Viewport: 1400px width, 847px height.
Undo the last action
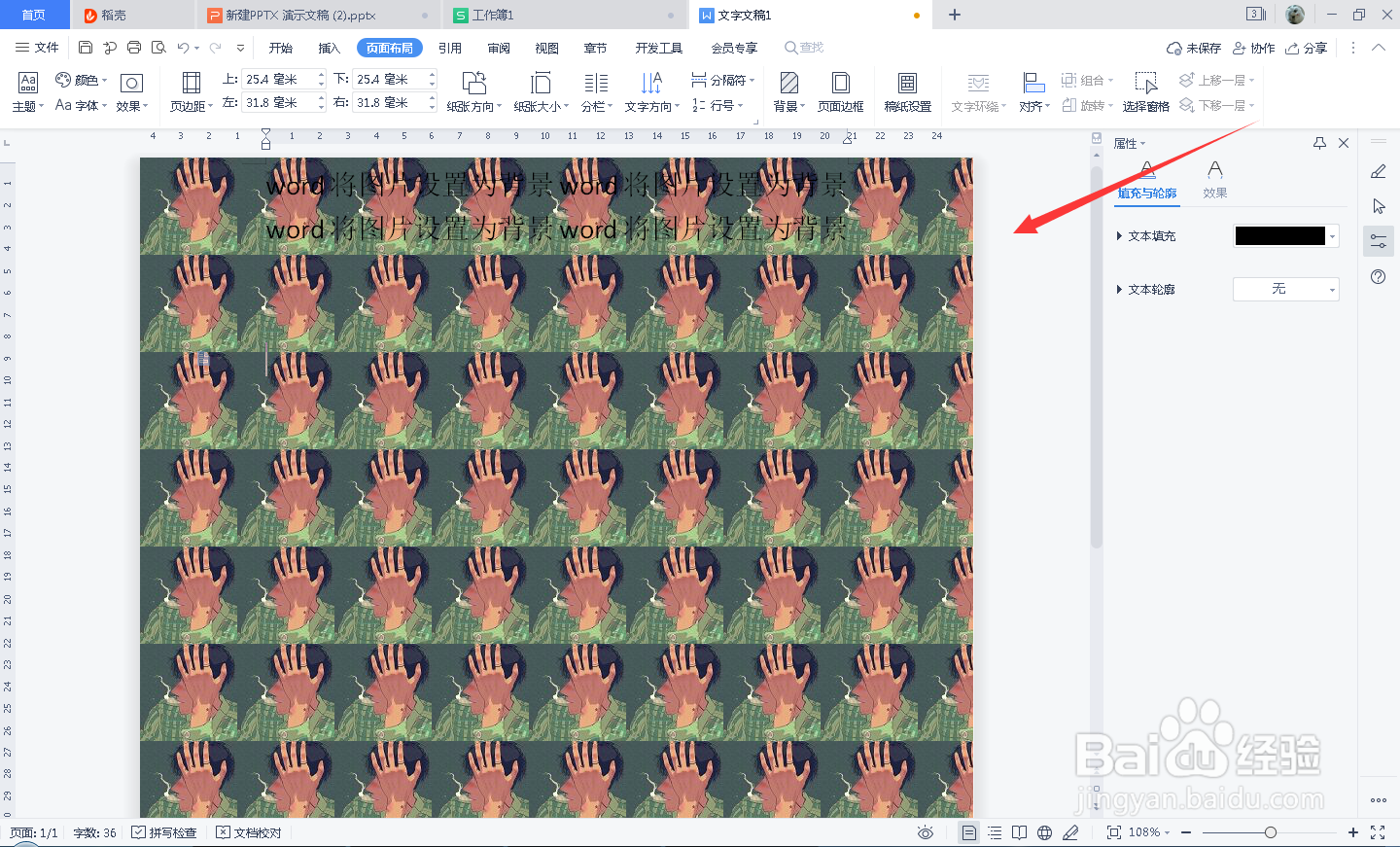(183, 48)
